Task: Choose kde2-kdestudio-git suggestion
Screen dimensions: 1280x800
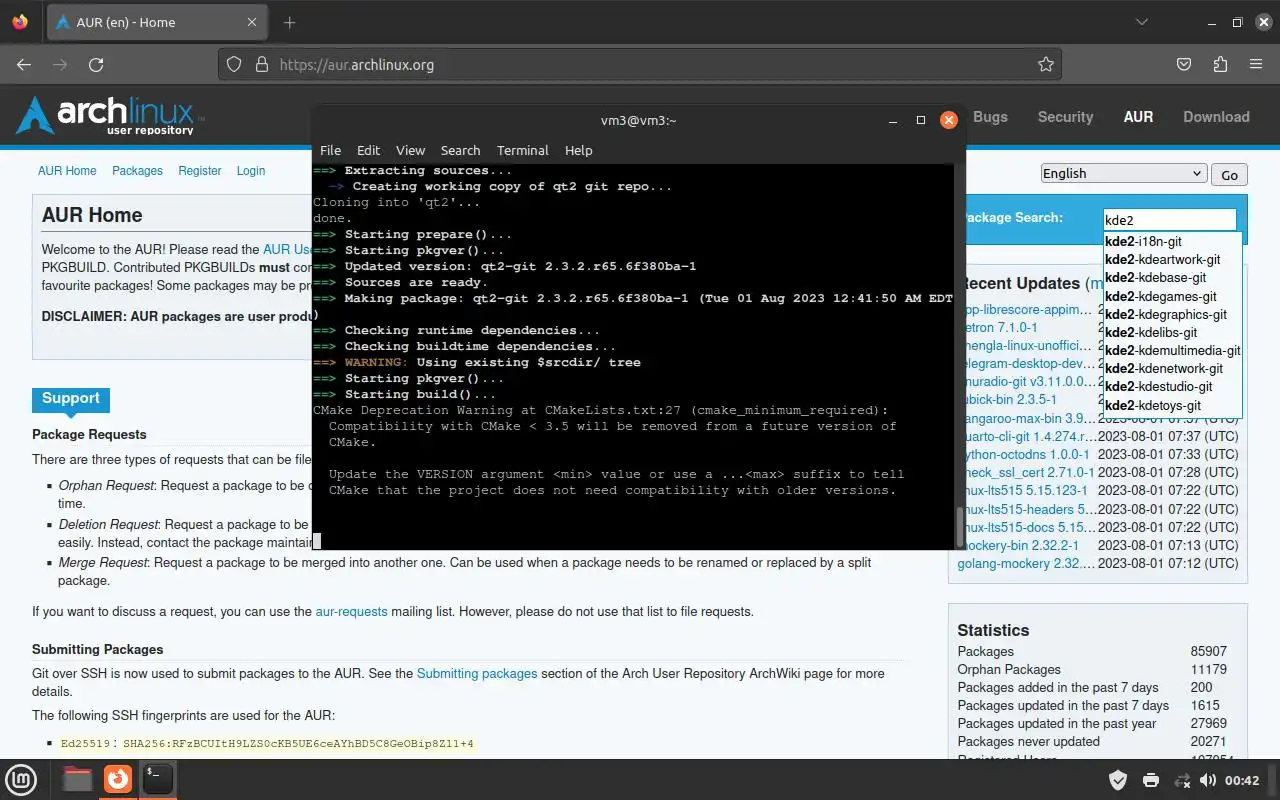Action: [x=1172, y=386]
